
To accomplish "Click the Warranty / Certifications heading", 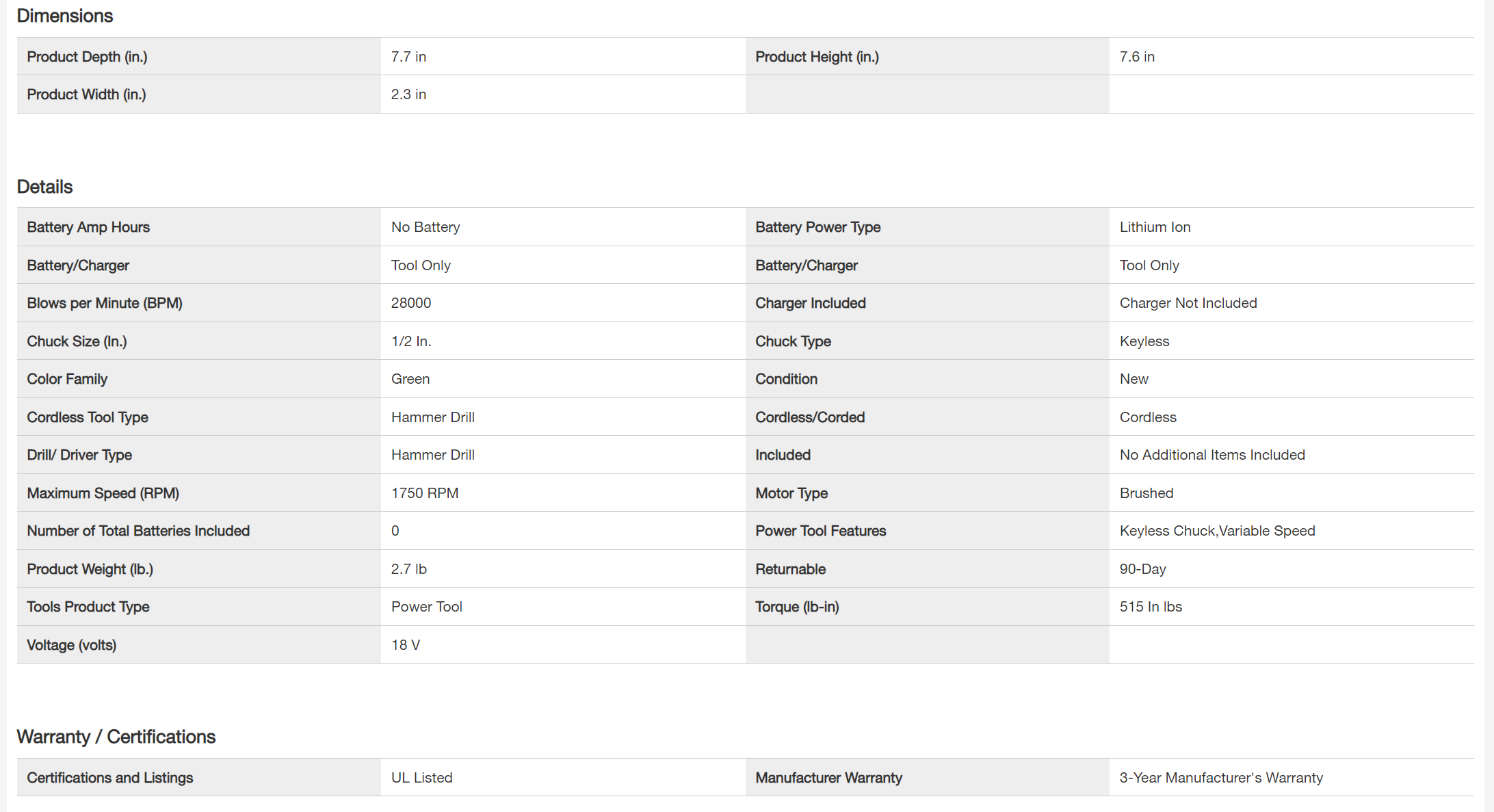I will click(116, 737).
